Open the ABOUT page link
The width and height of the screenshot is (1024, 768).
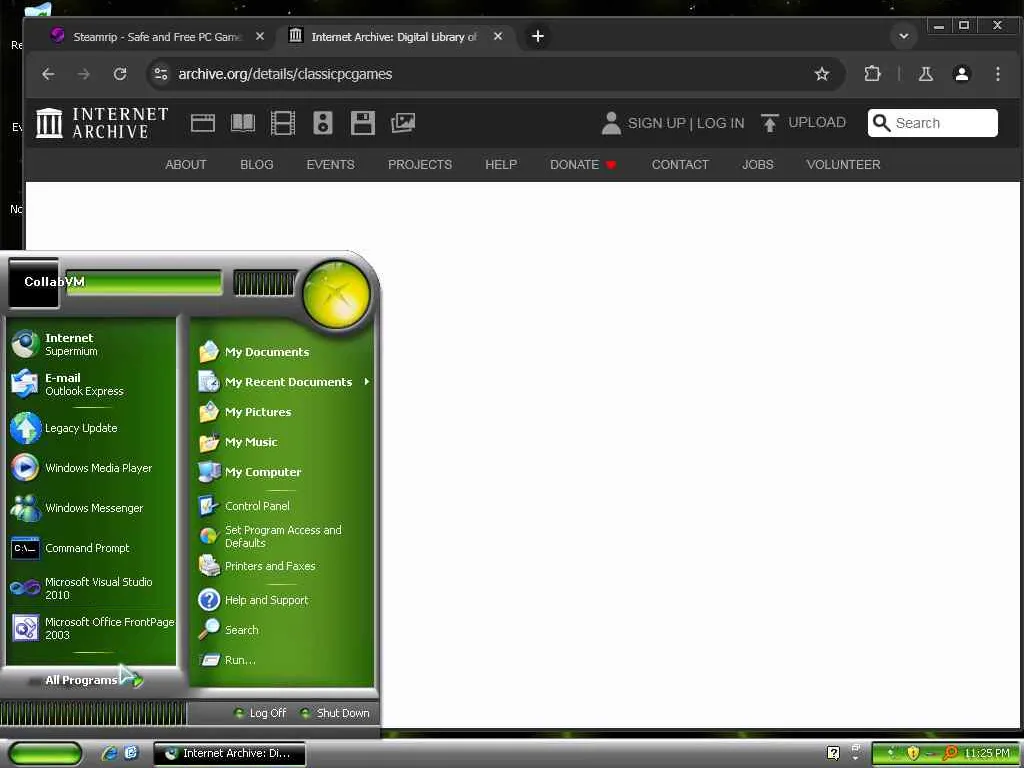pos(185,165)
